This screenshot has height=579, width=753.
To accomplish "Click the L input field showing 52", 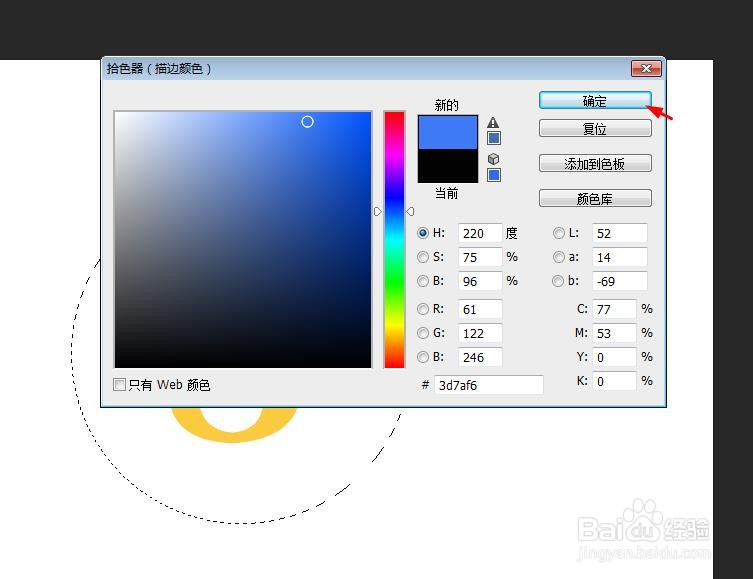I will coord(619,233).
